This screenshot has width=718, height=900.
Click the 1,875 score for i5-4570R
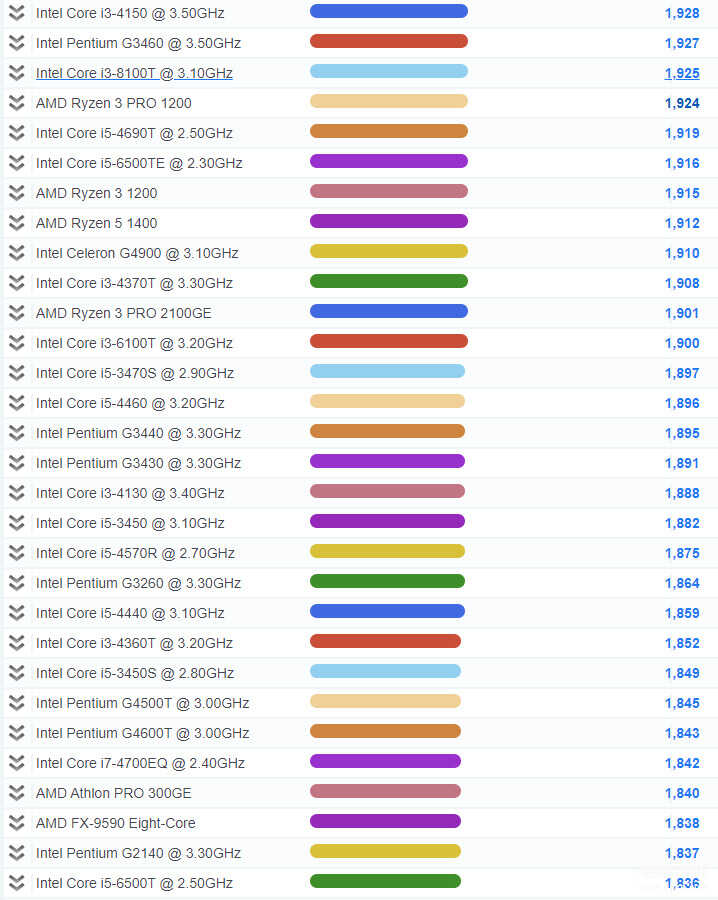(x=682, y=553)
